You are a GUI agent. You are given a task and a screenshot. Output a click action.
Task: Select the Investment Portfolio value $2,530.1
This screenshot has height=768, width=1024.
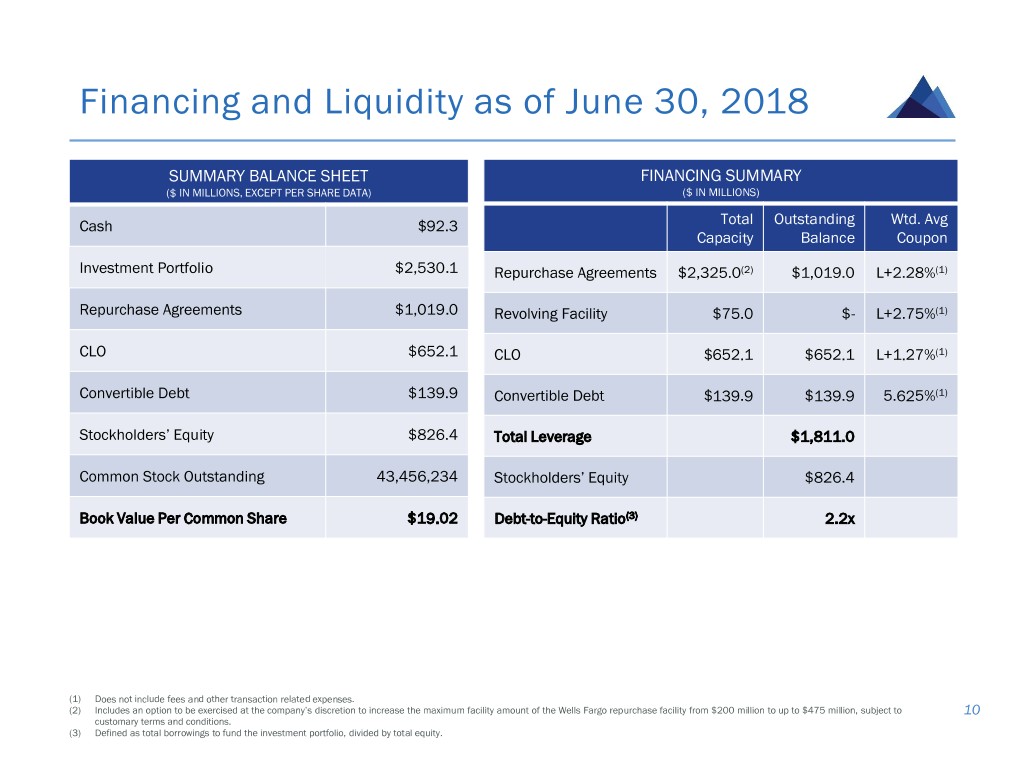(x=427, y=268)
